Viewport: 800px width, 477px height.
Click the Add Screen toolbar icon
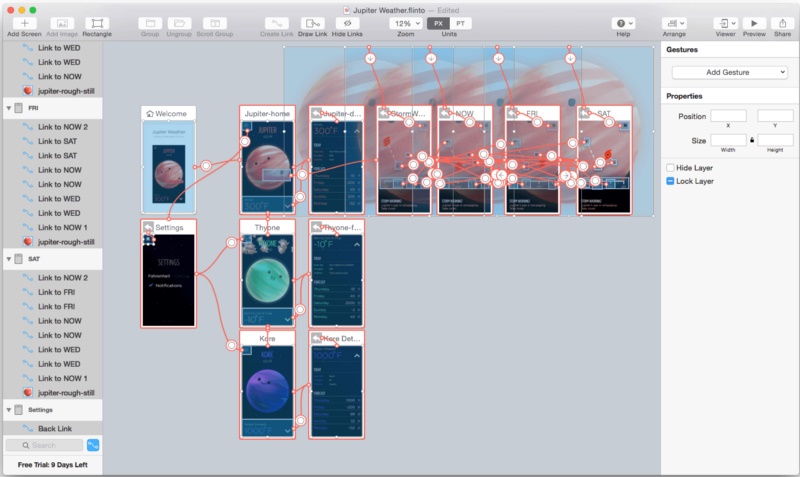click(24, 22)
